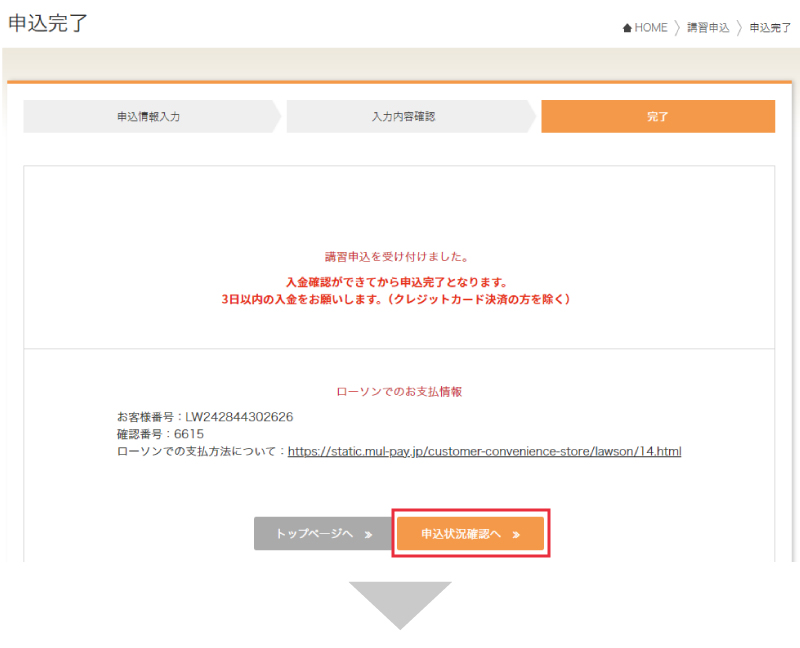This screenshot has width=800, height=648.
Task: Click the customer number LW242844302626
Action: coord(238,416)
